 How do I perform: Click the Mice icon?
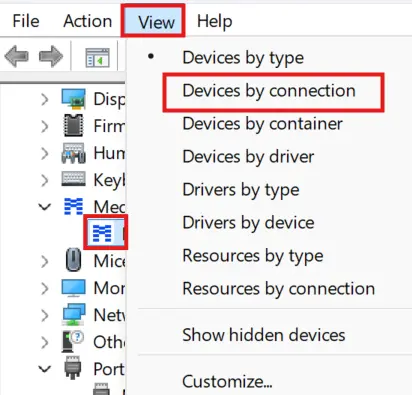[73, 259]
